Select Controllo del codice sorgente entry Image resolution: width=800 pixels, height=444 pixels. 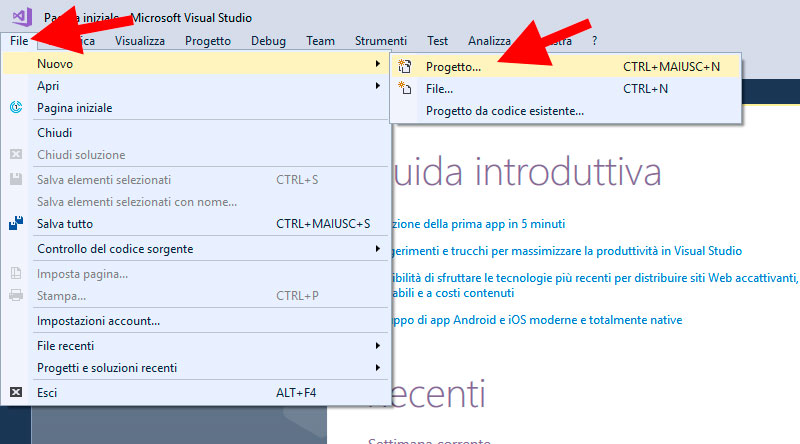[x=196, y=249]
